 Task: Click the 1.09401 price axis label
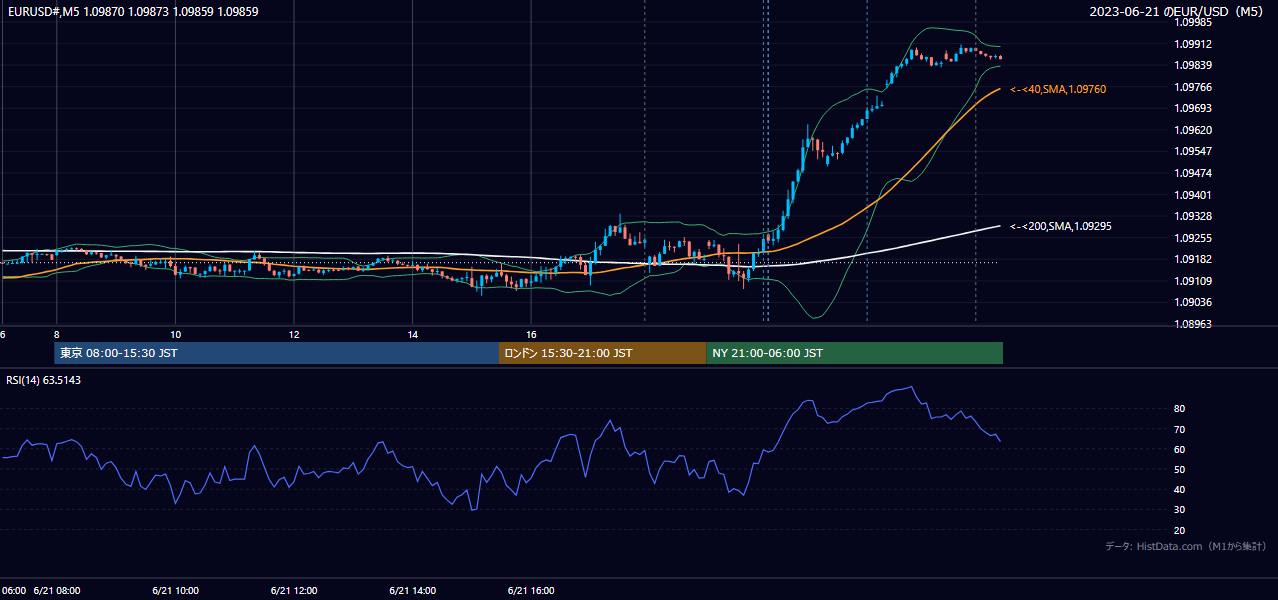pyautogui.click(x=1194, y=195)
